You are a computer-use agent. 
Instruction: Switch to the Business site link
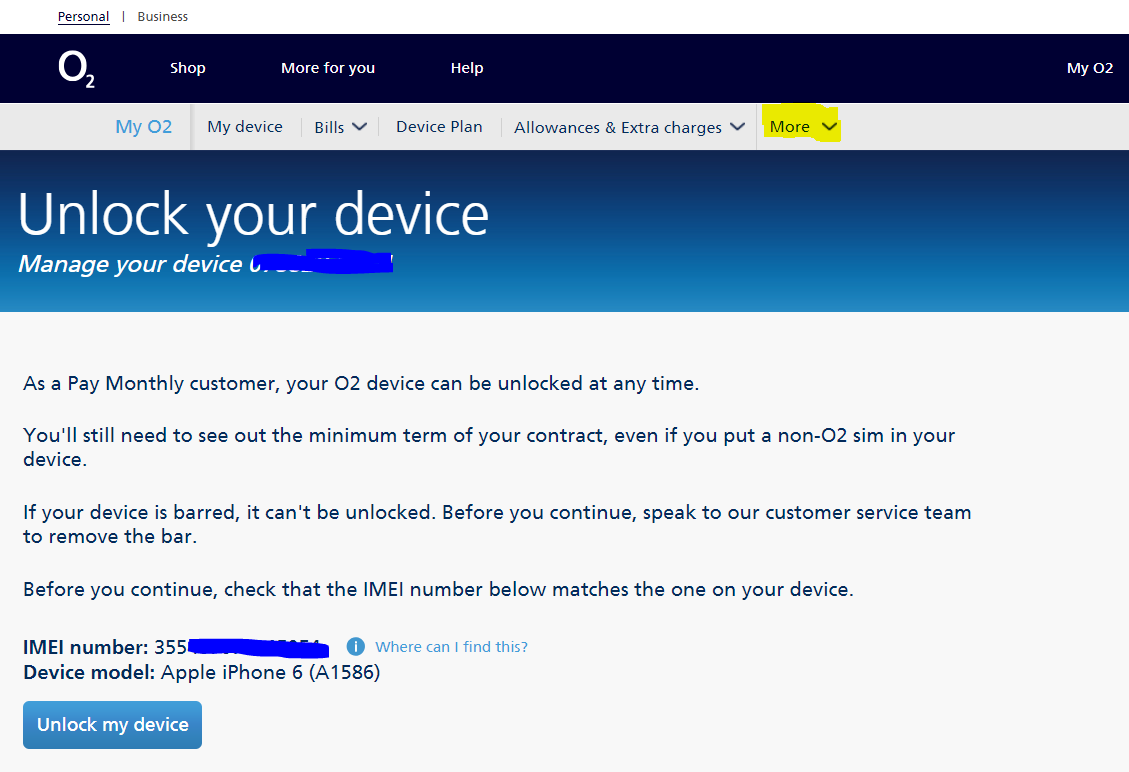coord(163,16)
